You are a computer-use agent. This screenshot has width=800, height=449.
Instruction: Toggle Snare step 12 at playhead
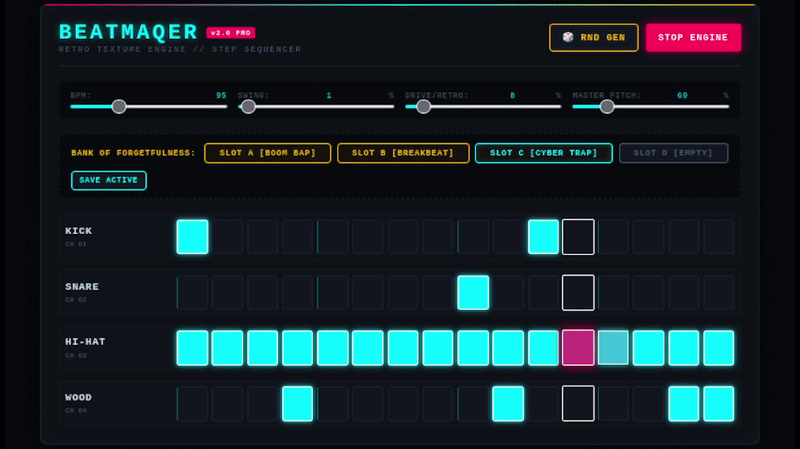578,292
